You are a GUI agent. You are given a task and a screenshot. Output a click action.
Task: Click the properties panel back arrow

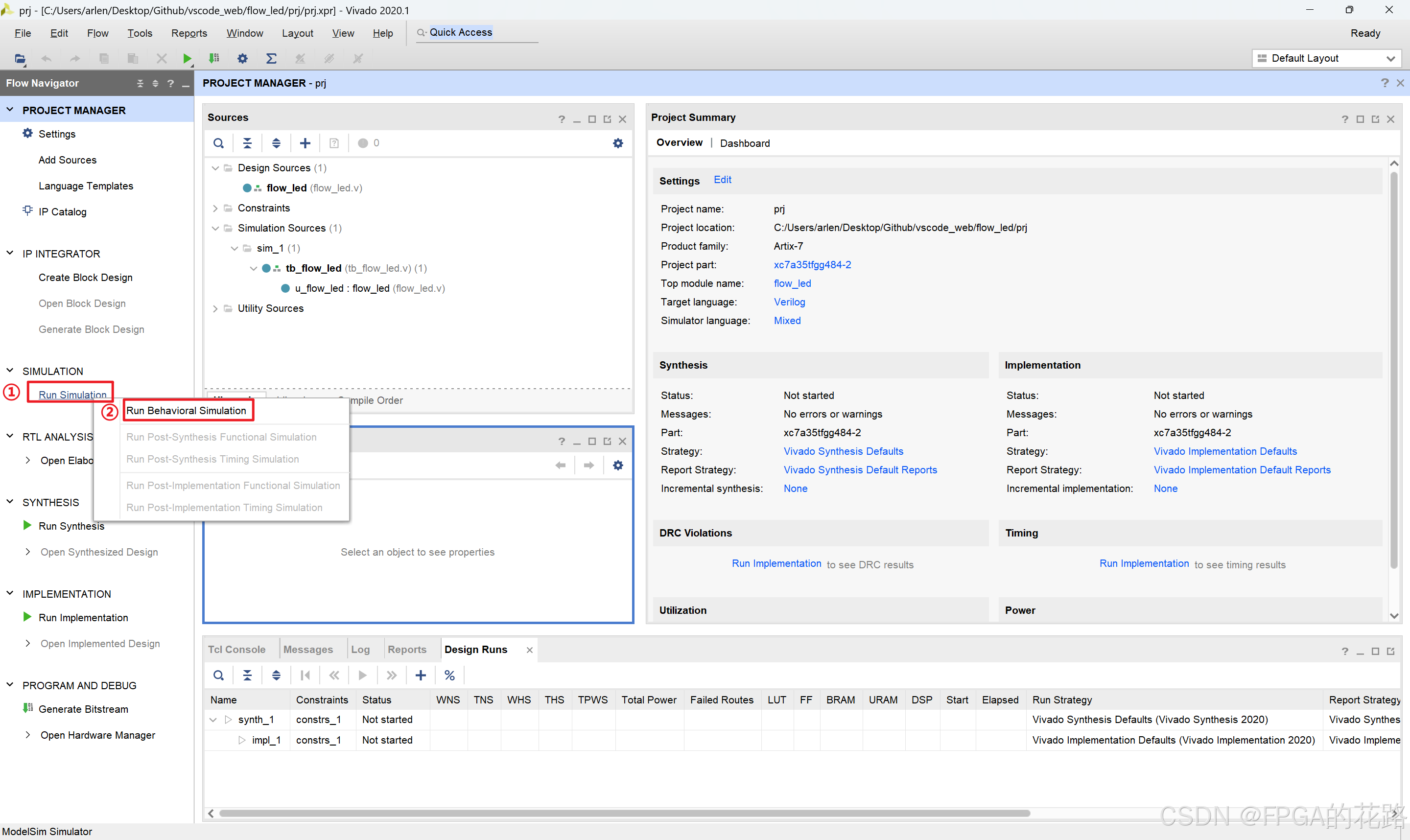click(561, 466)
